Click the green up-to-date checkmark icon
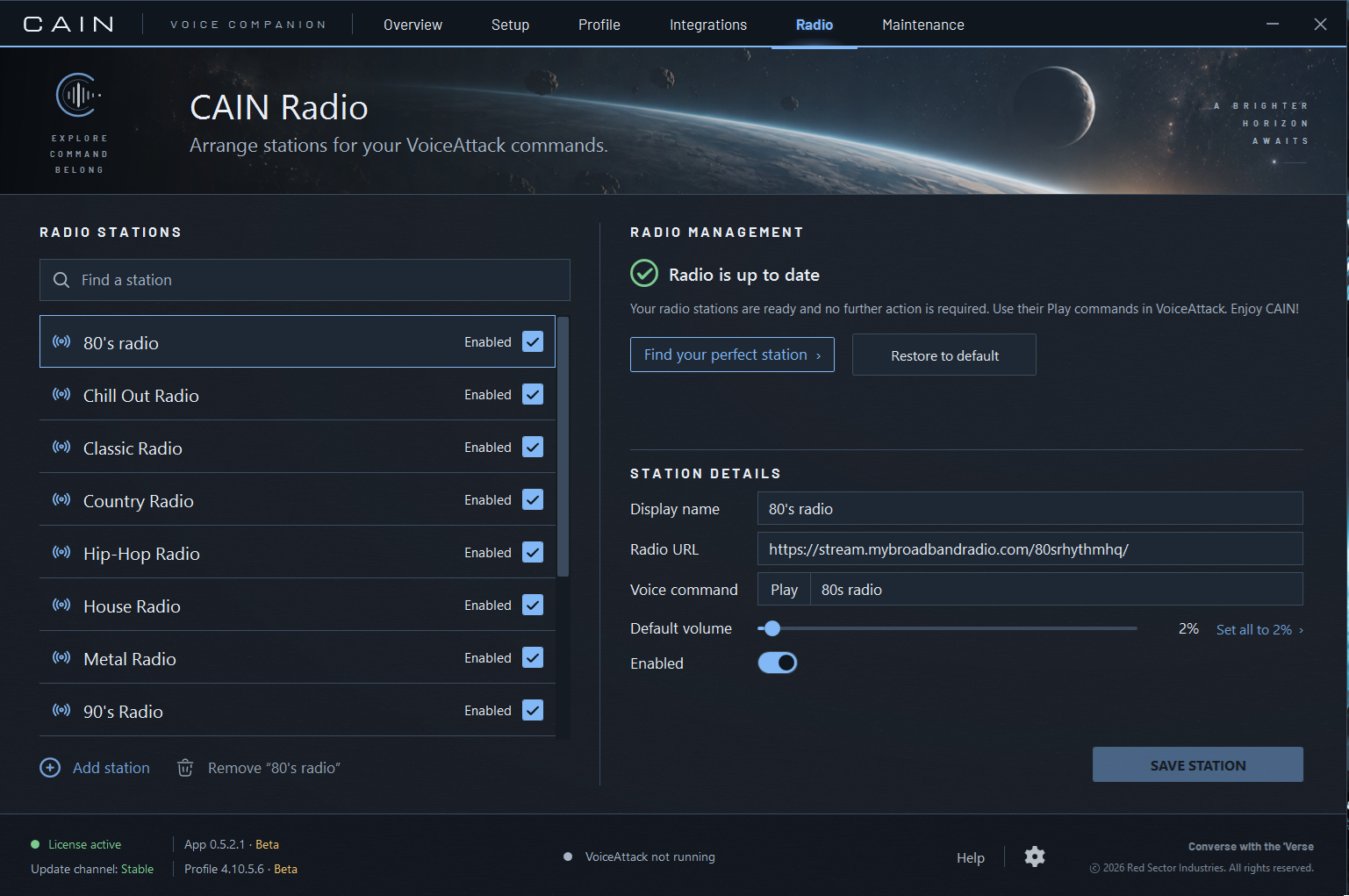 [x=644, y=274]
